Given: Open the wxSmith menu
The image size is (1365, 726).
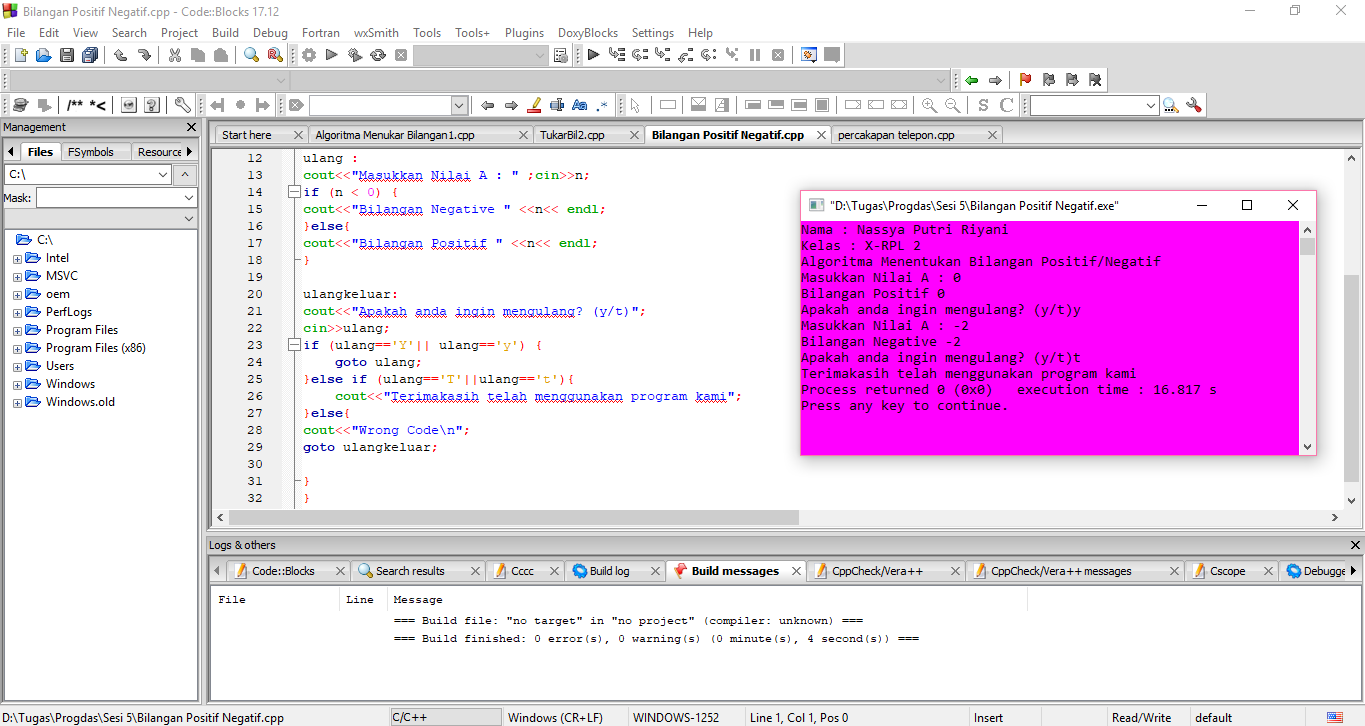Looking at the screenshot, I should pyautogui.click(x=376, y=33).
